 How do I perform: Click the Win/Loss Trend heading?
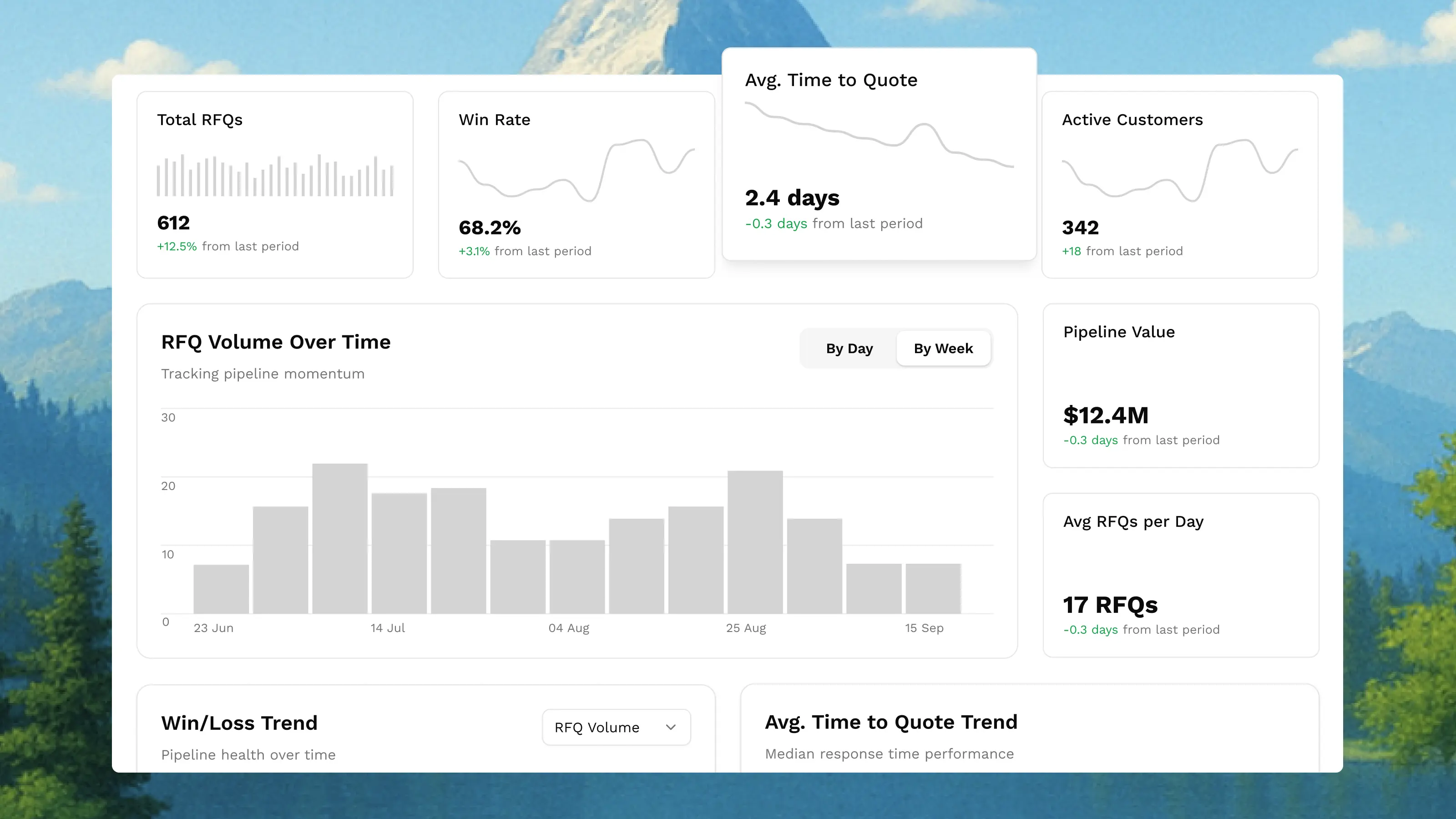point(239,723)
